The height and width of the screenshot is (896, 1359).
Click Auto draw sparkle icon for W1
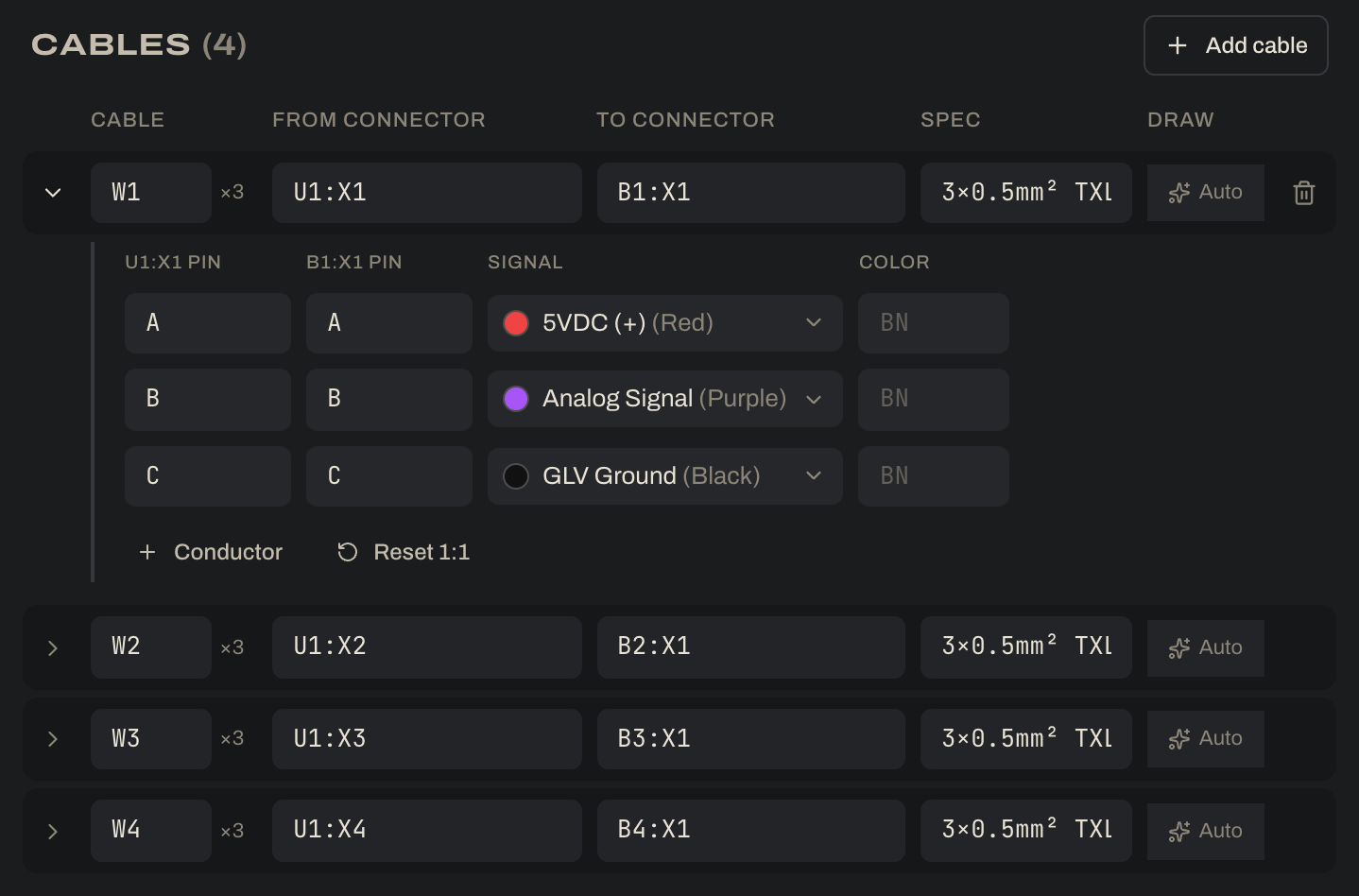coord(1178,193)
